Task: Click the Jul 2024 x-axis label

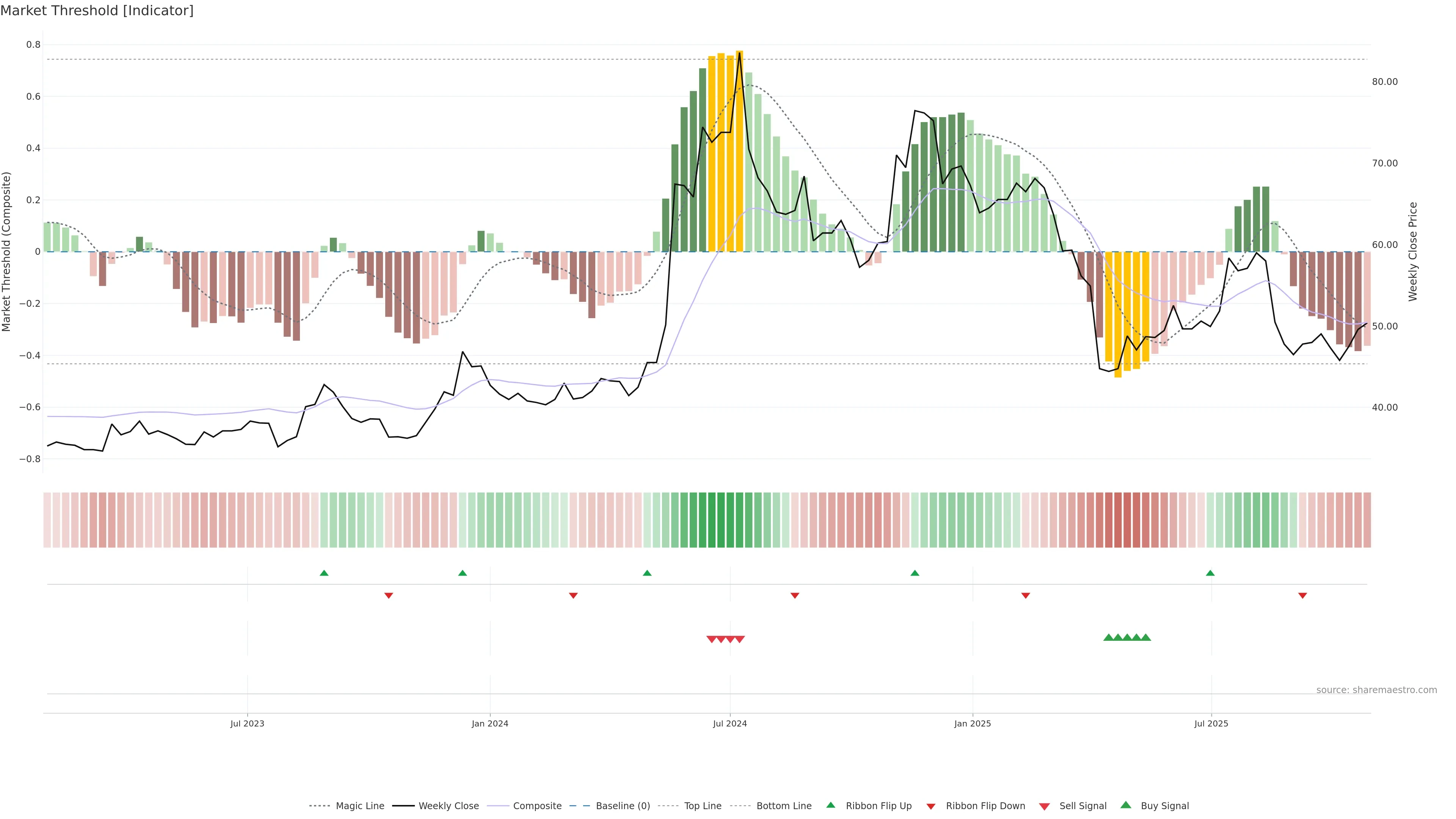Action: click(730, 723)
